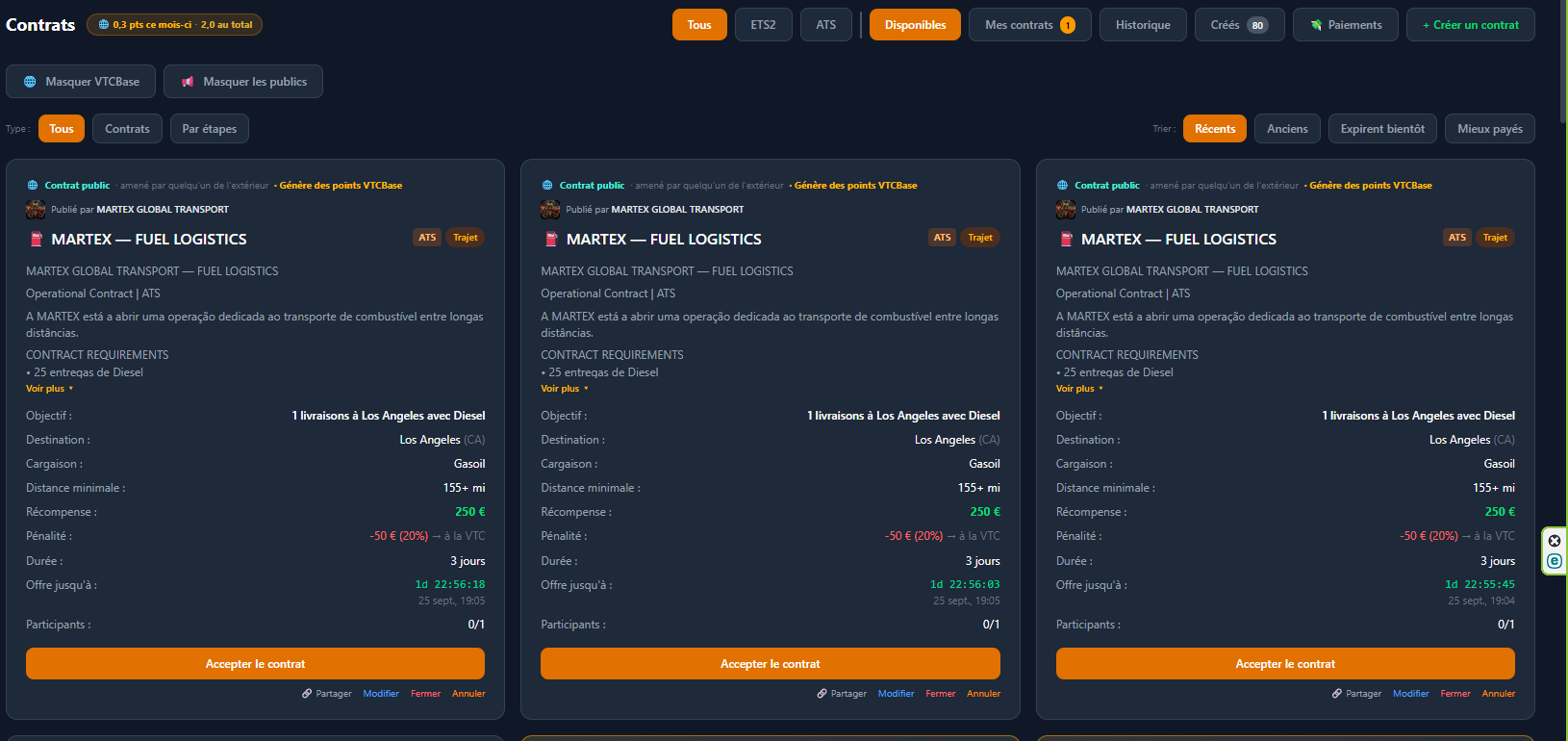Viewport: 1568px width, 741px height.
Task: Select the Contrats type filter
Action: click(127, 129)
